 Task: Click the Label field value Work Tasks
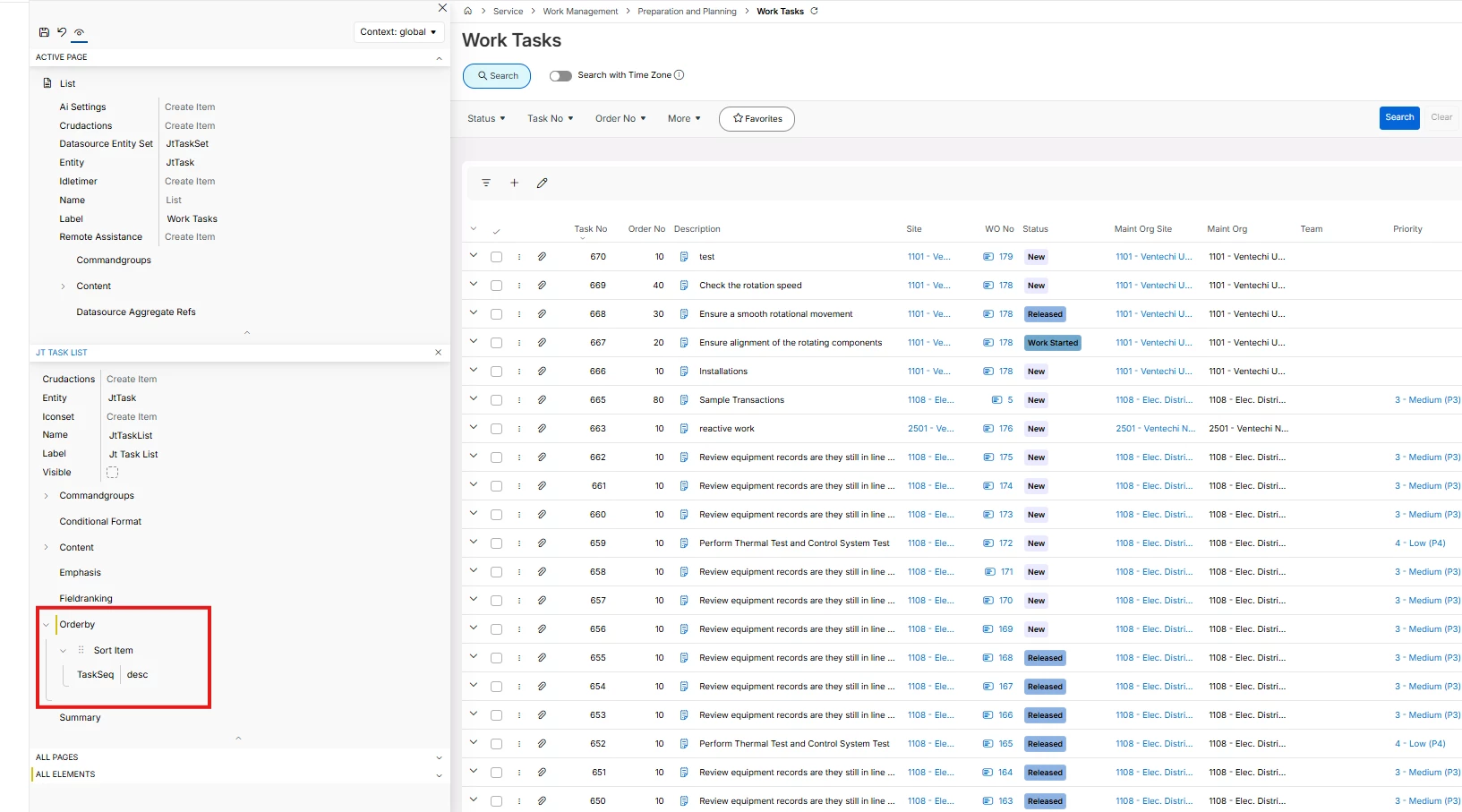(x=192, y=219)
